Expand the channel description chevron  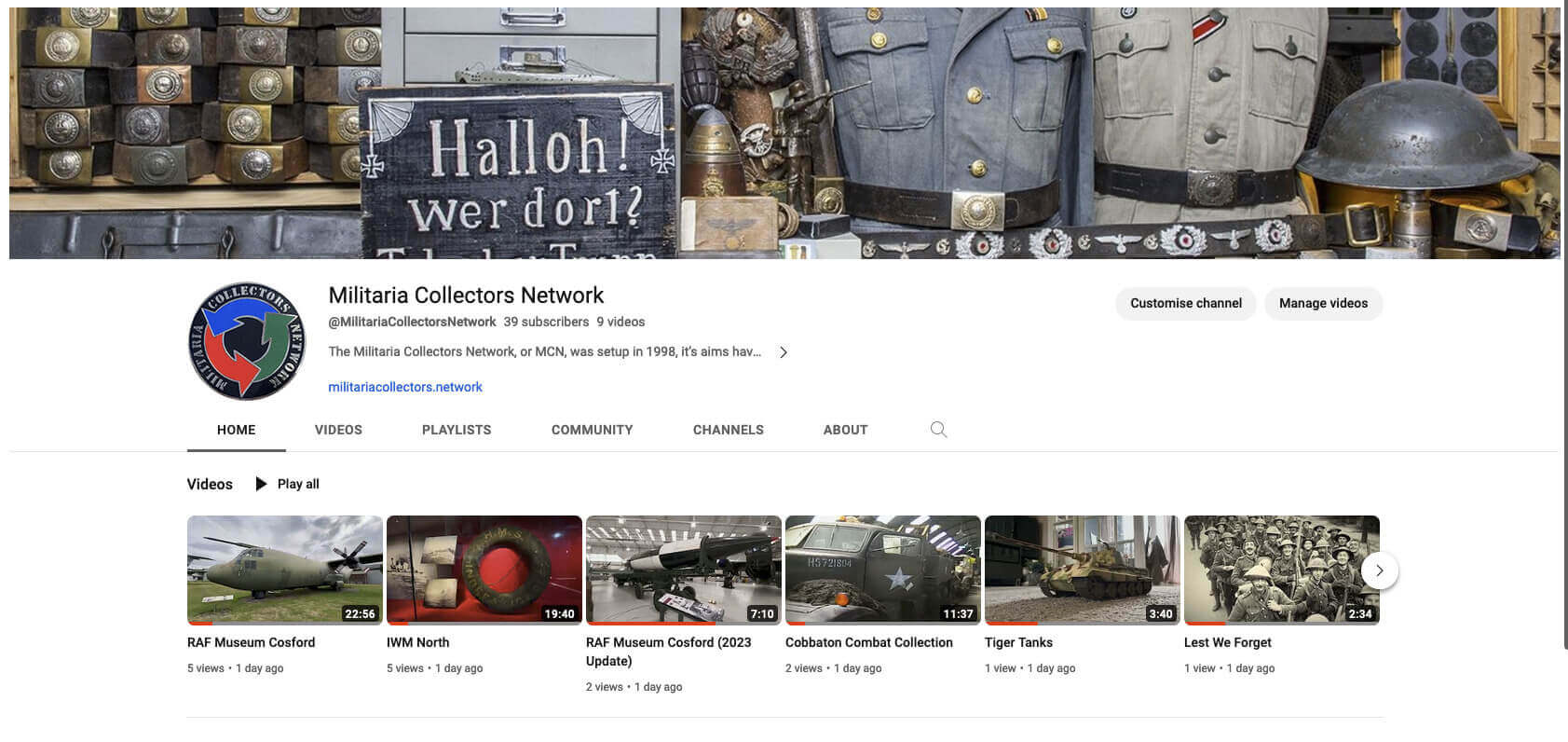(x=784, y=352)
